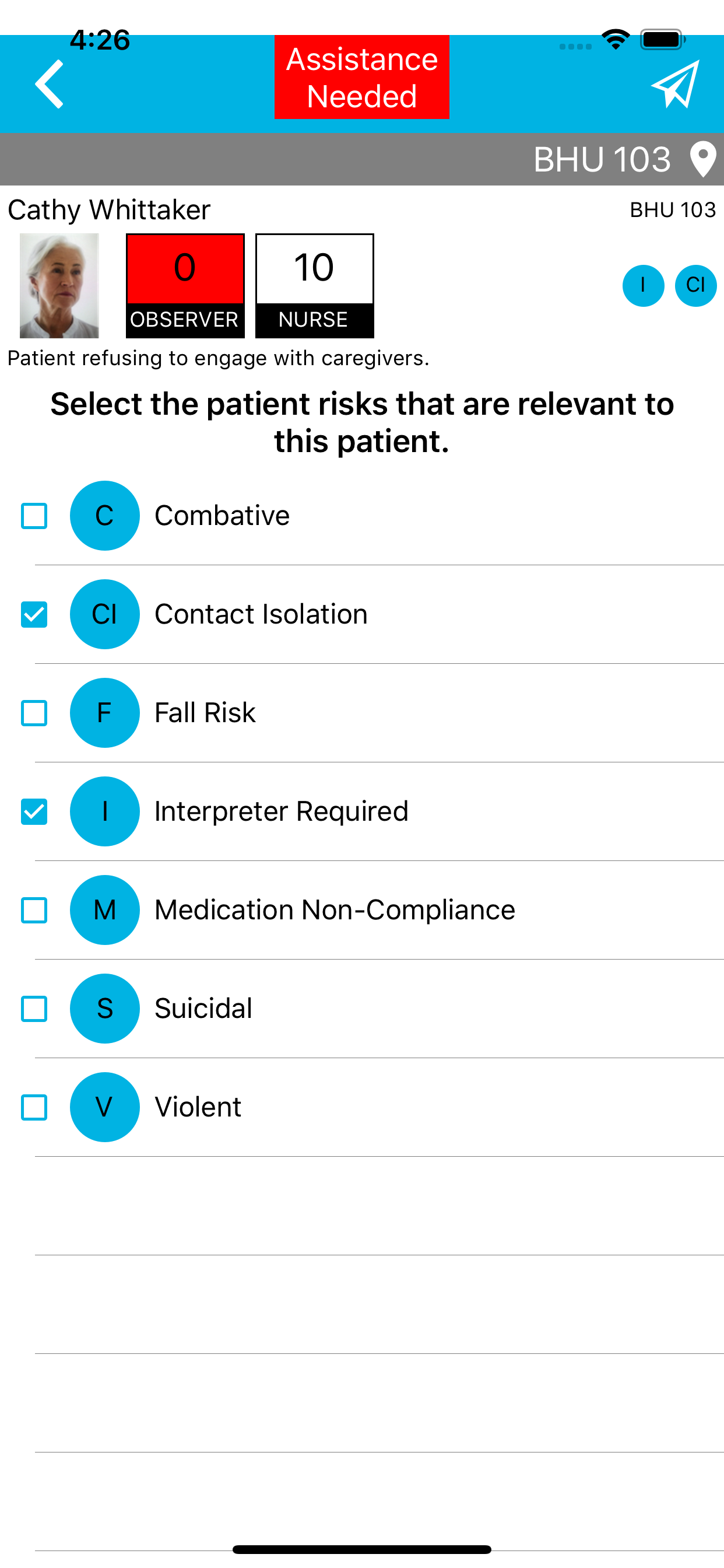The image size is (724, 1568).
Task: Tap the Violent V circle icon
Action: coord(105,1107)
